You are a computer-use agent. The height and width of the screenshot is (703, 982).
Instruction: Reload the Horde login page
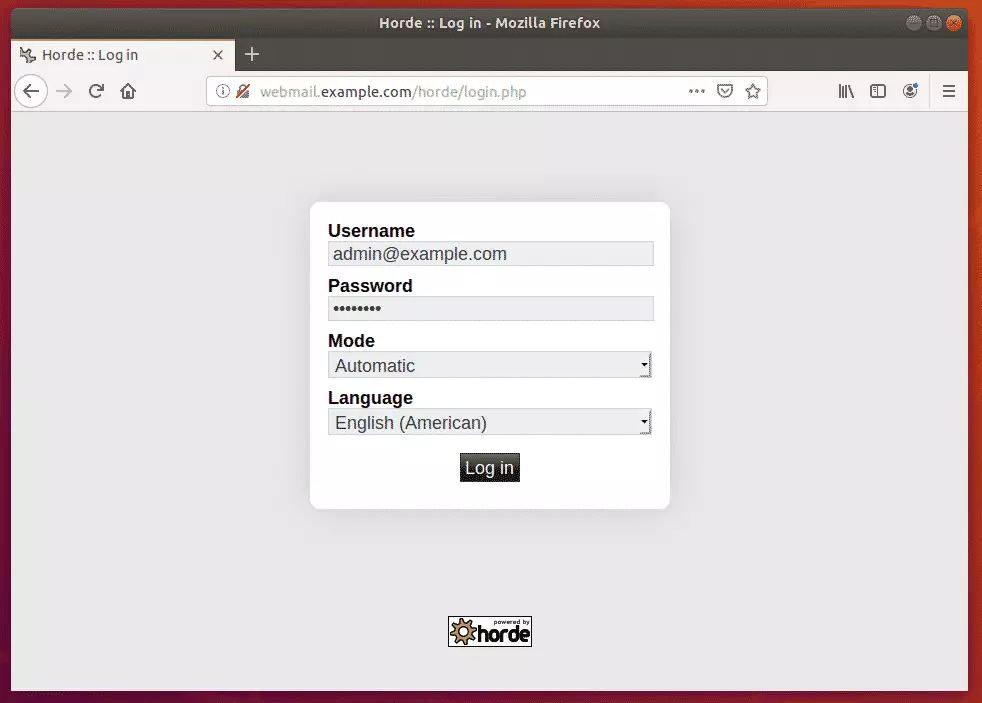[x=96, y=91]
